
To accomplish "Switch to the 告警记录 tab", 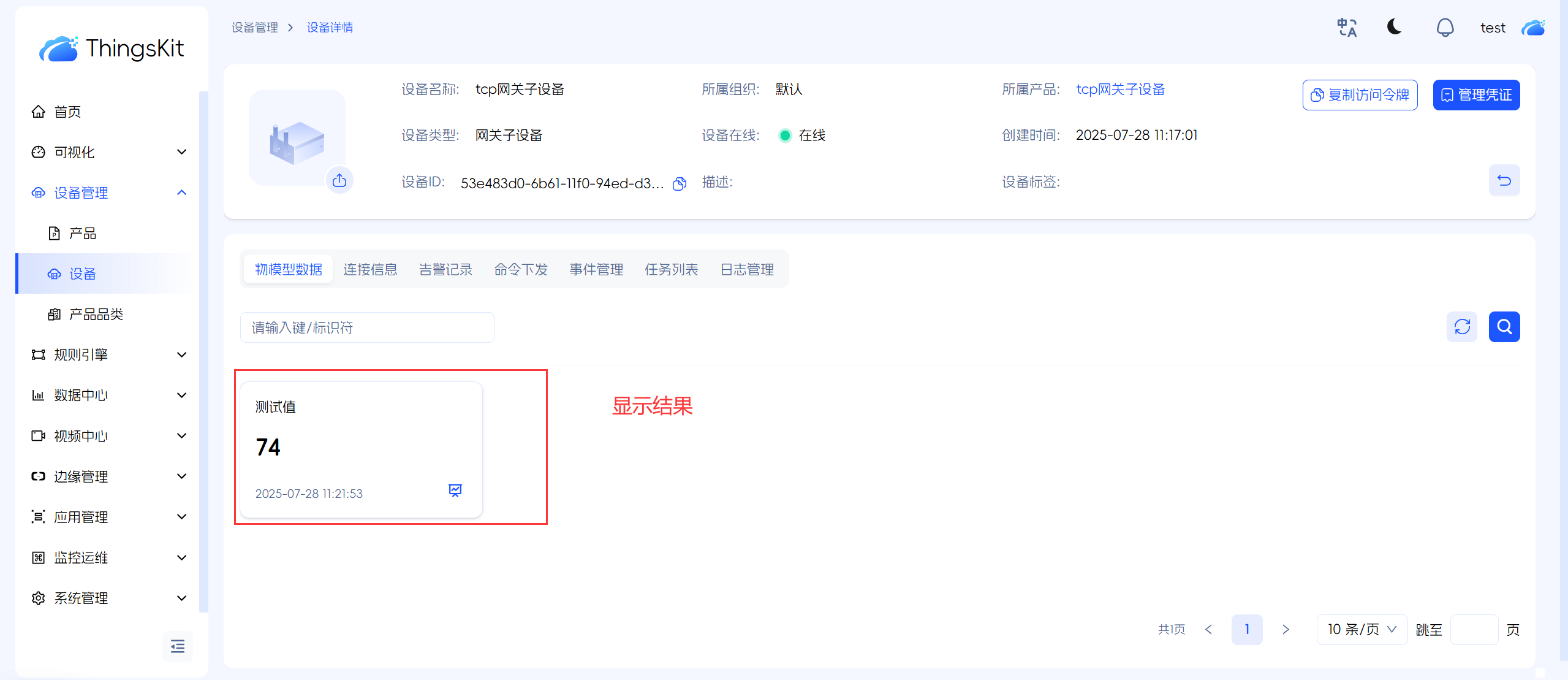I will coord(445,269).
